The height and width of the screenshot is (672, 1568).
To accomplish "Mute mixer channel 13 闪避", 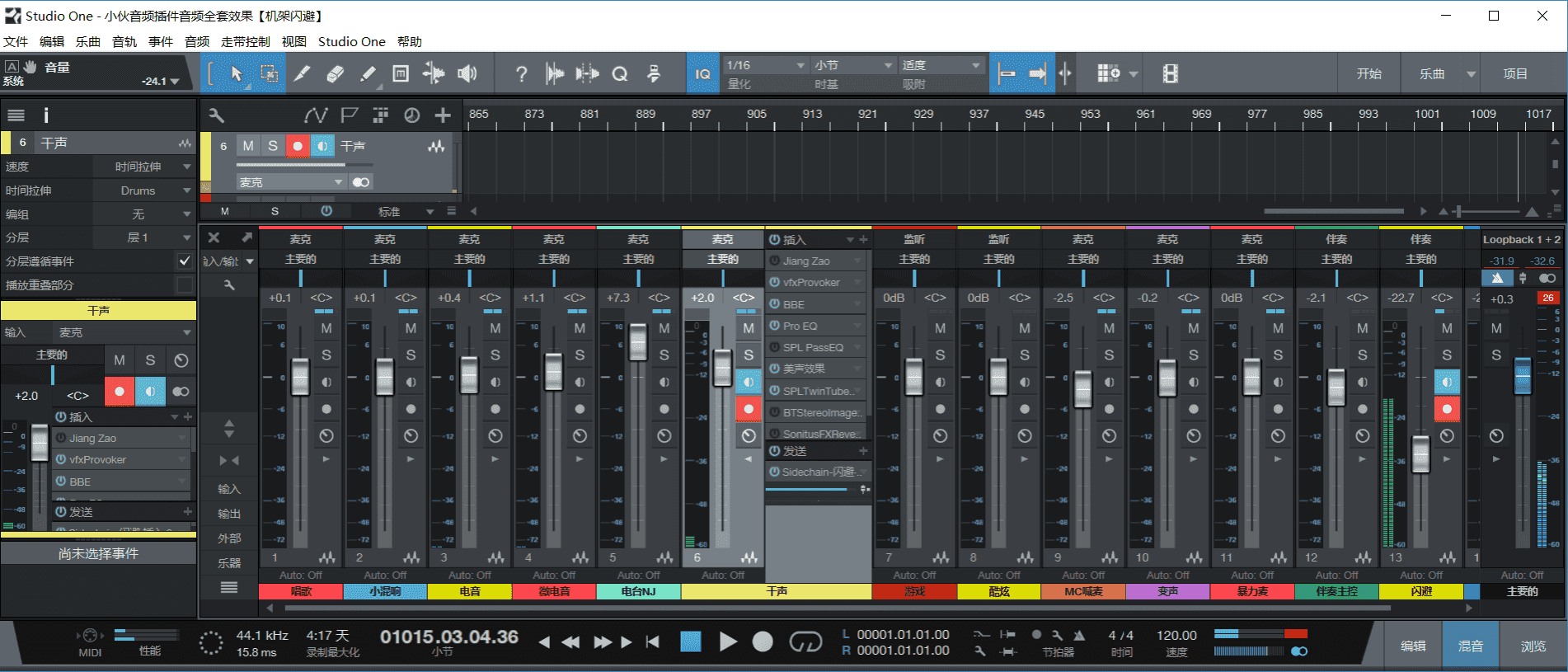I will pyautogui.click(x=1447, y=328).
